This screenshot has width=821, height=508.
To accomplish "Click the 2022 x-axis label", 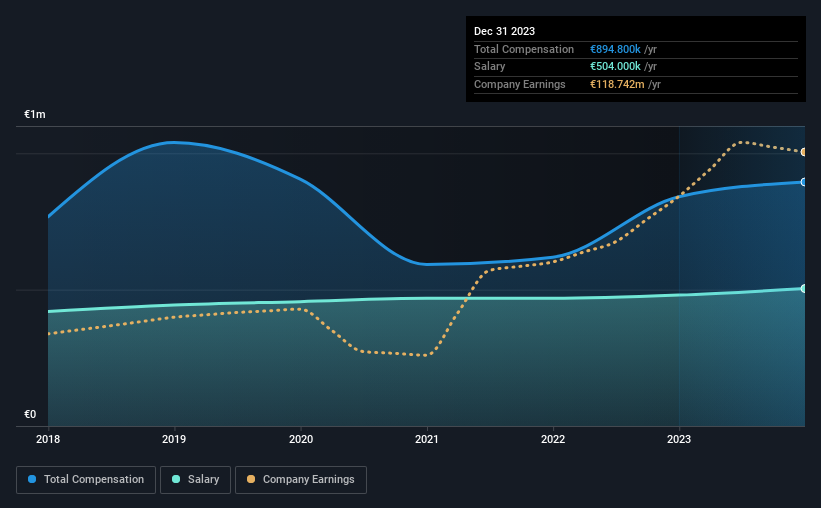I will click(x=553, y=439).
